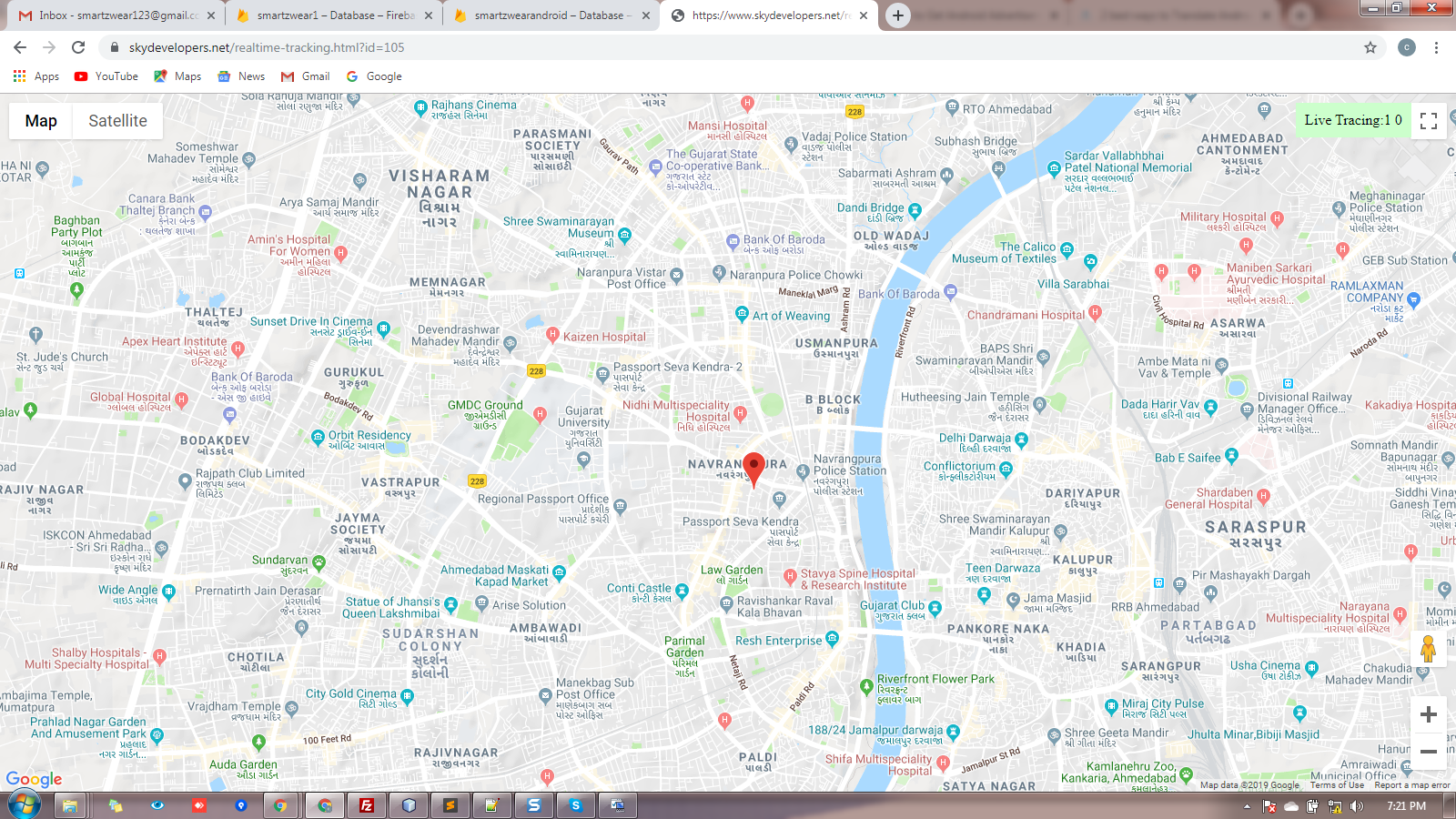Click the Google logo on the map
Image resolution: width=1456 pixels, height=819 pixels.
[x=34, y=779]
